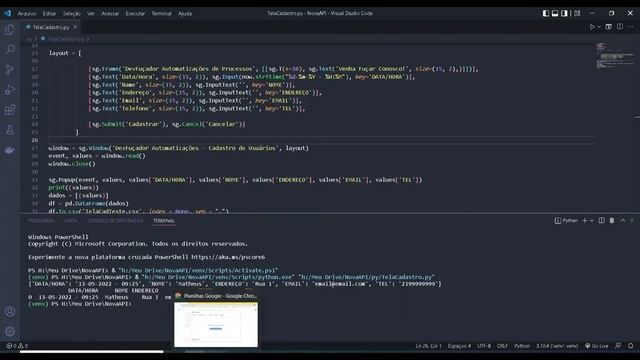The image size is (640, 360).
Task: Open the Docker whale view
Action: tap(10, 150)
